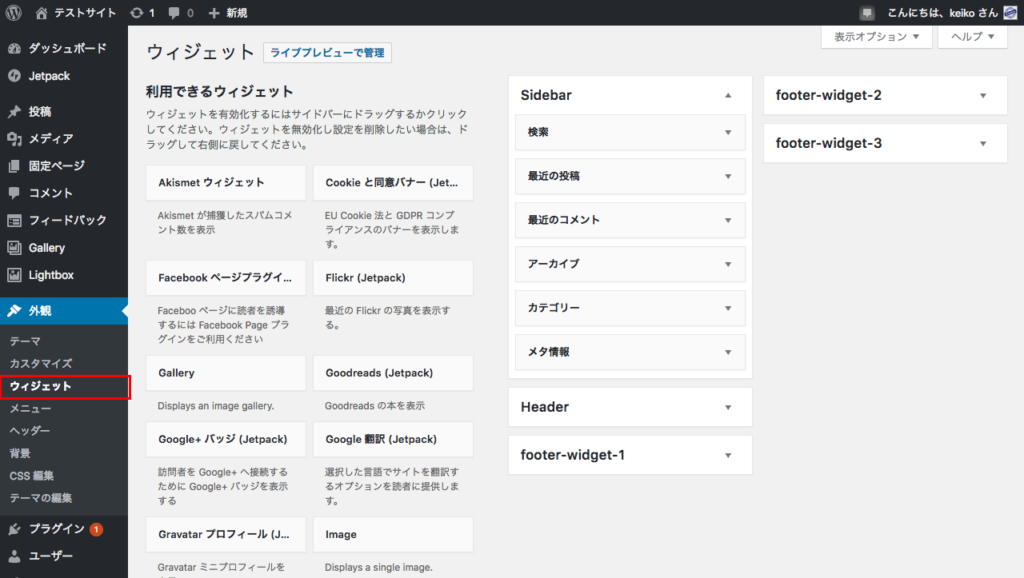Expand the Header widget area
The image size is (1024, 578).
[728, 408]
